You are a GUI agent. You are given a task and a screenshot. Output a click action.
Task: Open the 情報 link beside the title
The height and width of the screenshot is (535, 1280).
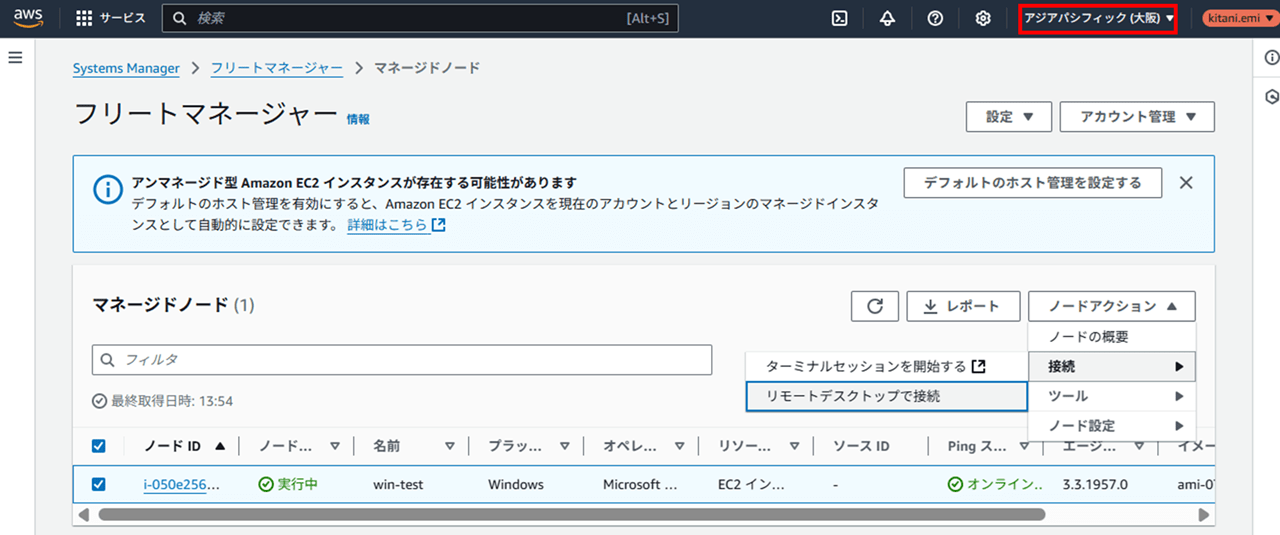[358, 119]
